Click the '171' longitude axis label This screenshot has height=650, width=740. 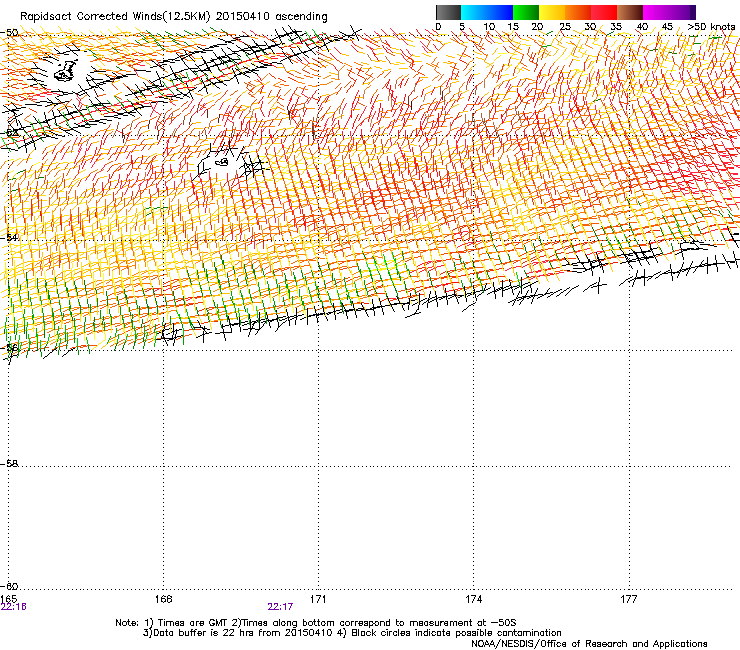318,599
